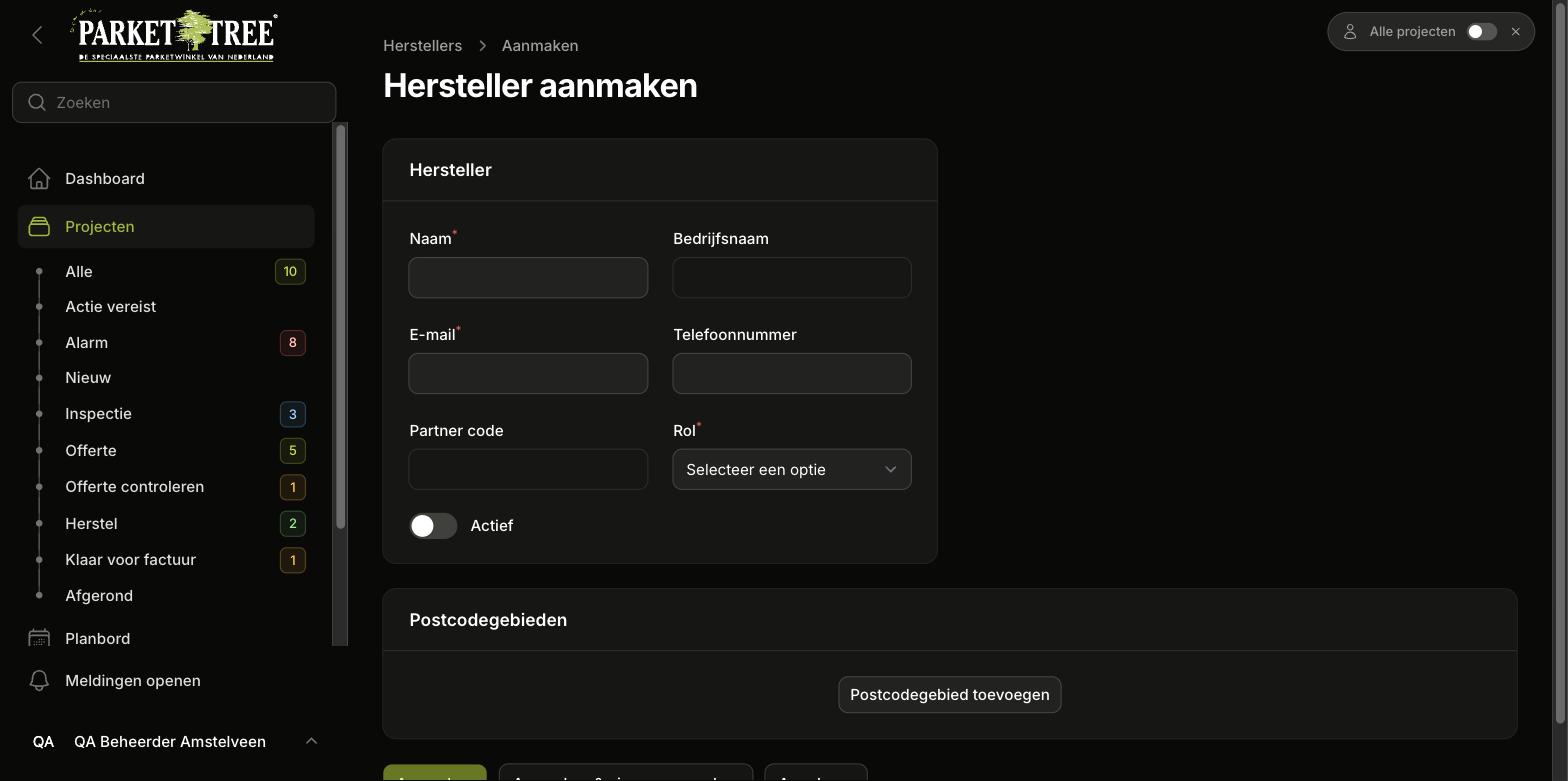Select Offerte controleren filter

[135, 486]
